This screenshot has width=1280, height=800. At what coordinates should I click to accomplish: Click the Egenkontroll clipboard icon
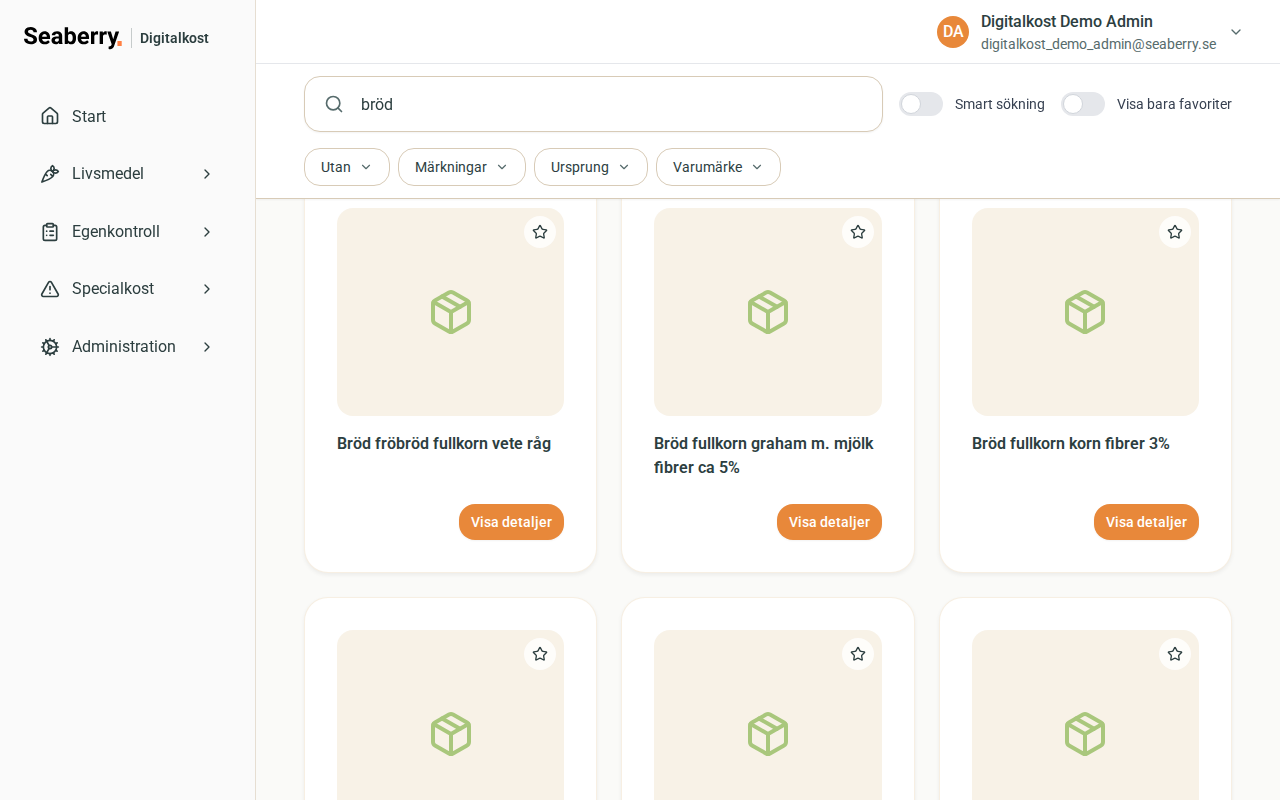(x=50, y=232)
